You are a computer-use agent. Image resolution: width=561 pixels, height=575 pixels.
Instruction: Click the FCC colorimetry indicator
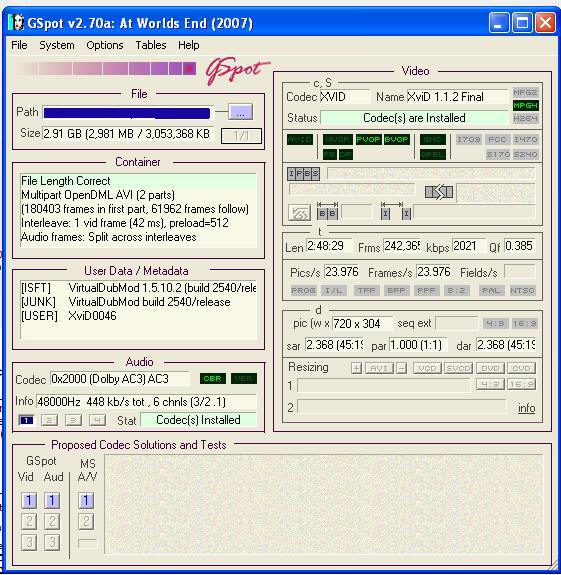tap(497, 139)
